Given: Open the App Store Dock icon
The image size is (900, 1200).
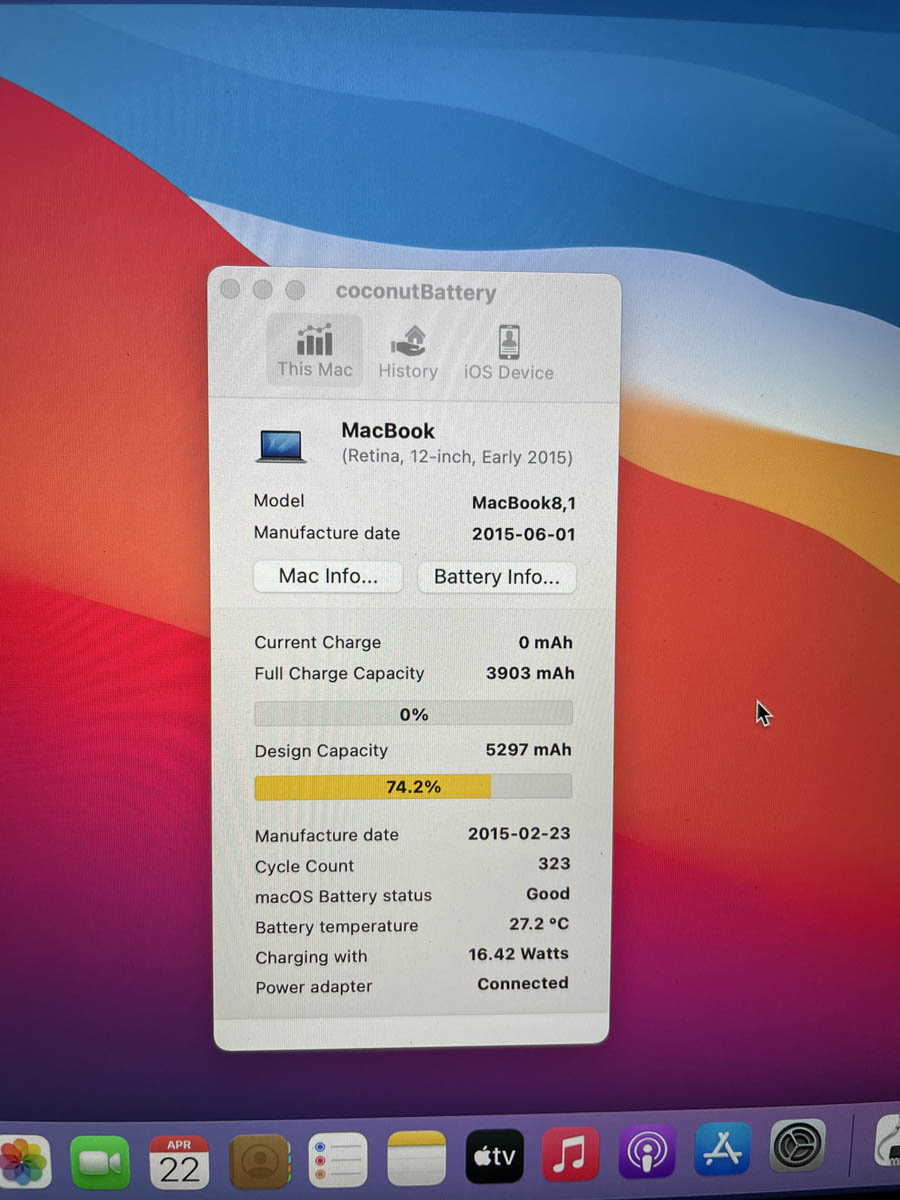Looking at the screenshot, I should tap(722, 1150).
